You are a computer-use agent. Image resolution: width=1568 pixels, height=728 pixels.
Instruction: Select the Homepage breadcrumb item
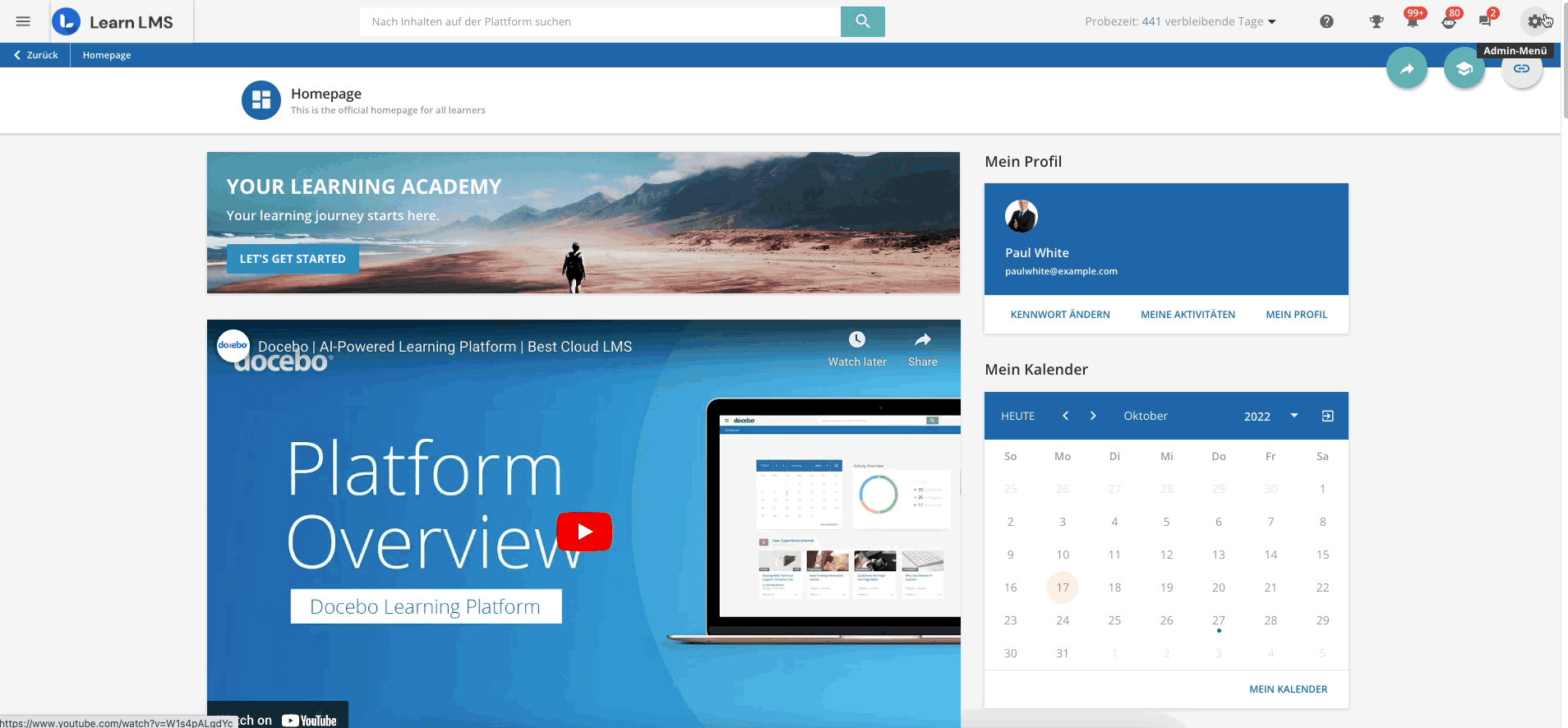point(107,55)
